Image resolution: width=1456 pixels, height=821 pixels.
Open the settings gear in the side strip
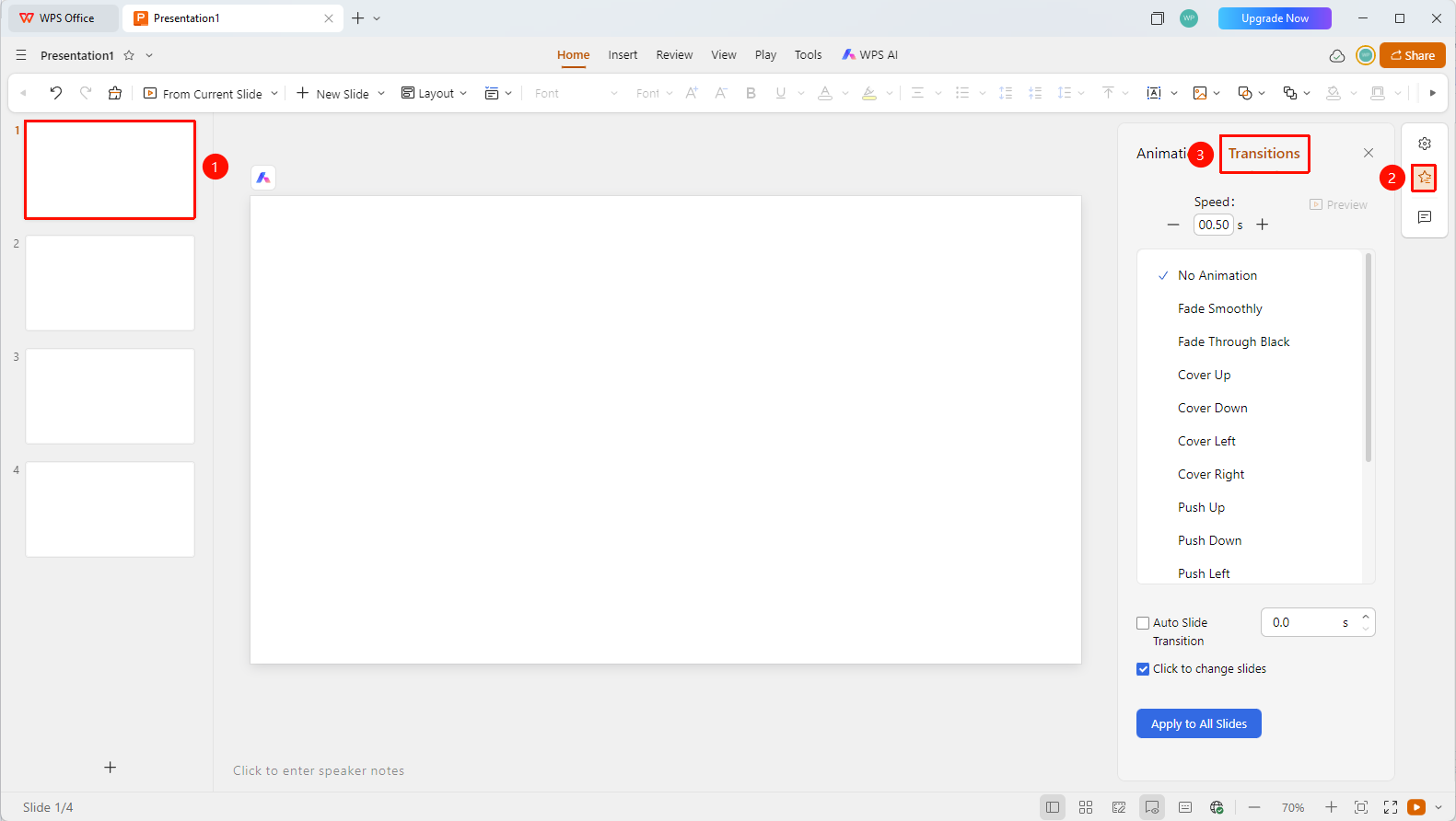pyautogui.click(x=1425, y=144)
